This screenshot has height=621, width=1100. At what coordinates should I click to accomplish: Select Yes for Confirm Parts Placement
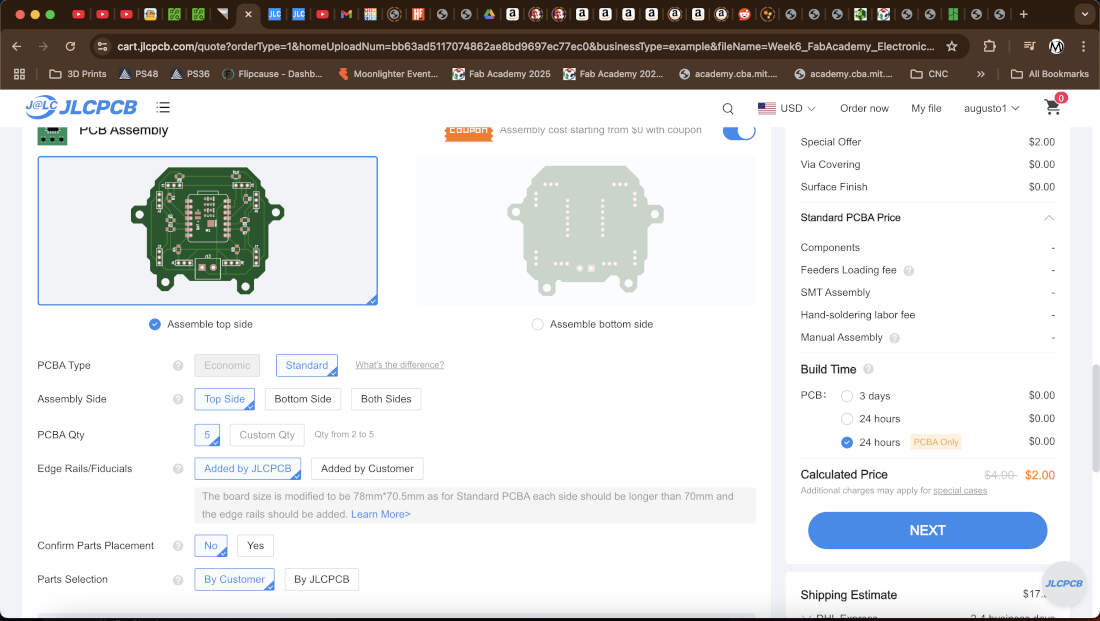(x=255, y=546)
